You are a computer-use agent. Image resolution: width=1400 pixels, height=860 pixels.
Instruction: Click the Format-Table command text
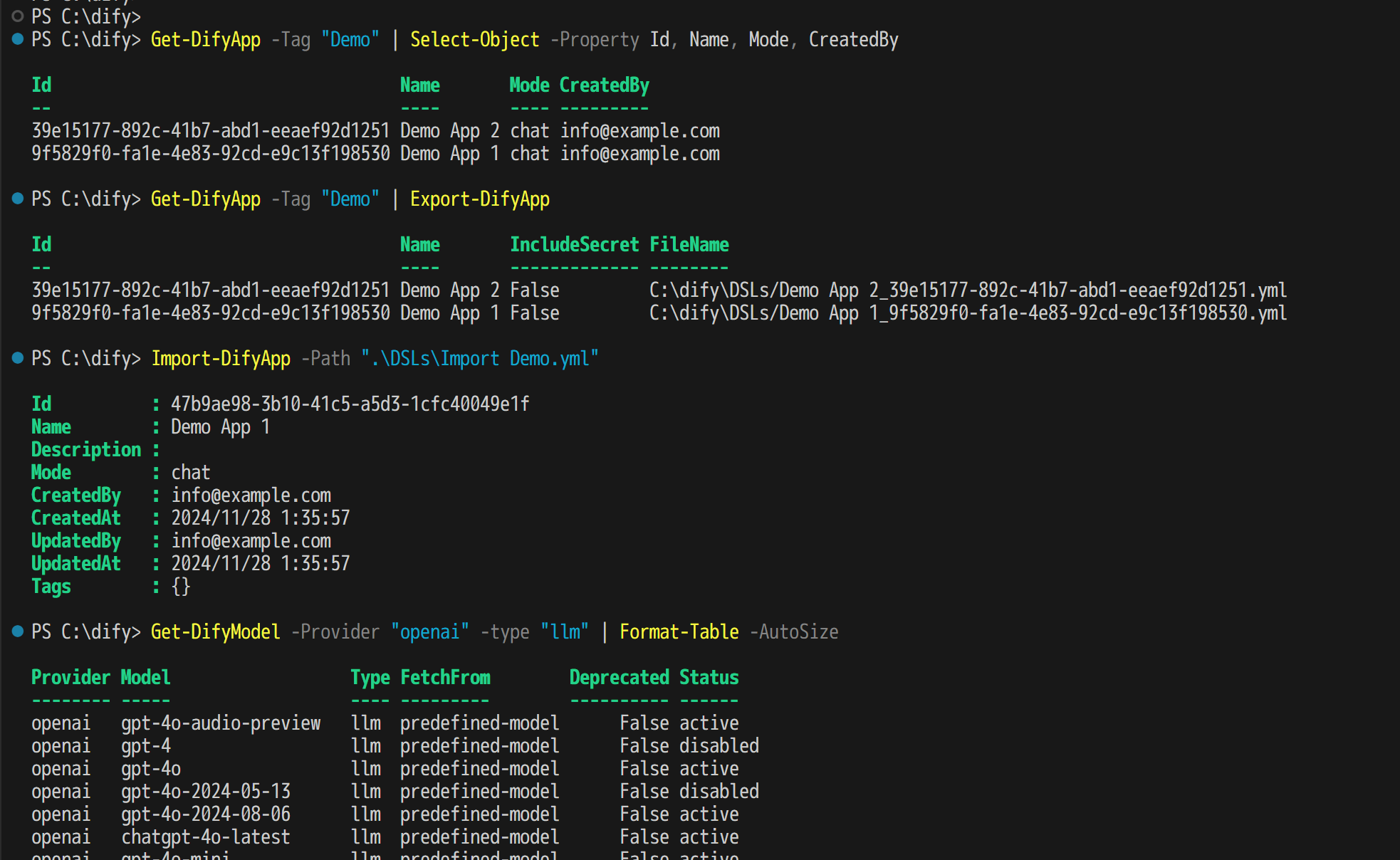pos(679,631)
